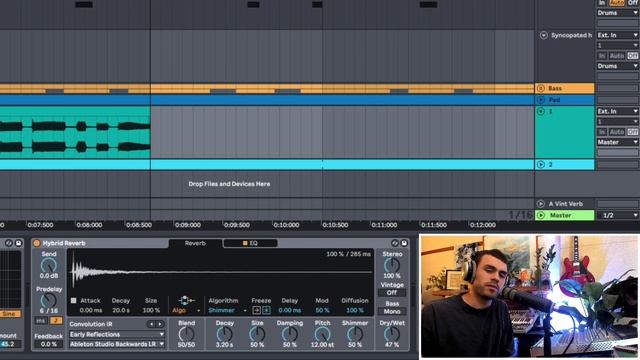
Task: Click the Mod 50 % value
Action: pos(322,310)
